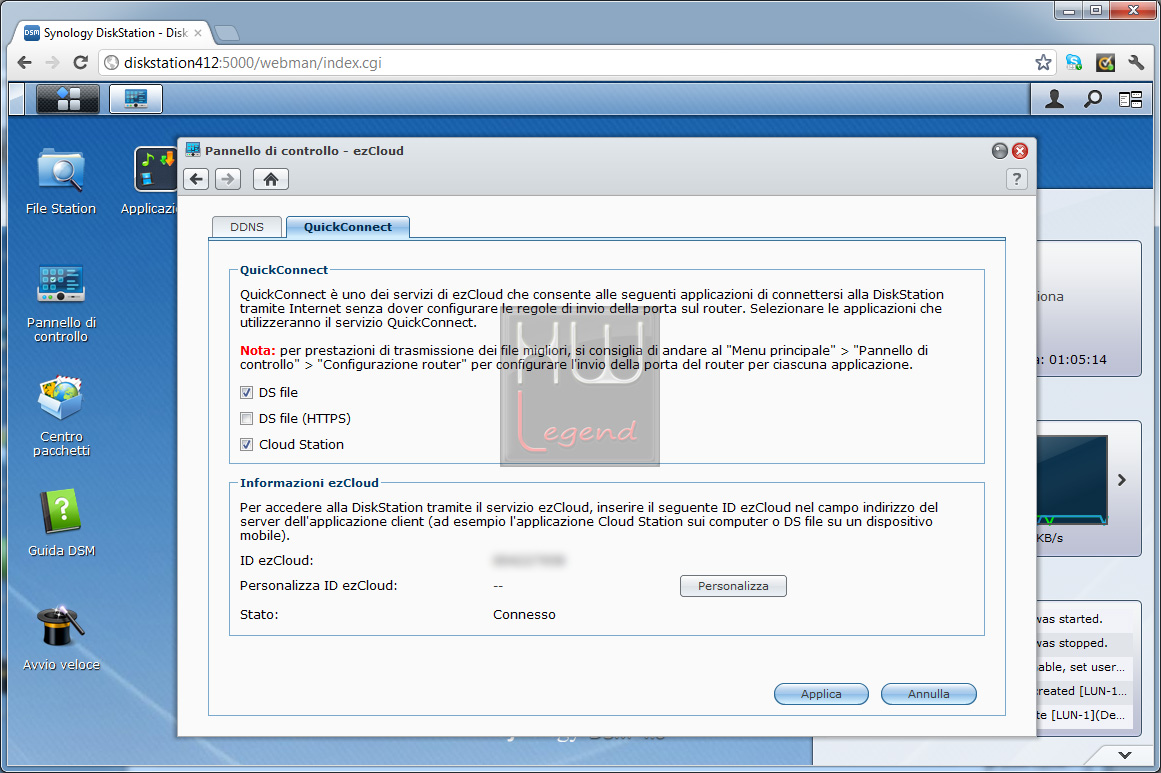
Task: Open the Chrome wrench menu
Action: 1136,63
